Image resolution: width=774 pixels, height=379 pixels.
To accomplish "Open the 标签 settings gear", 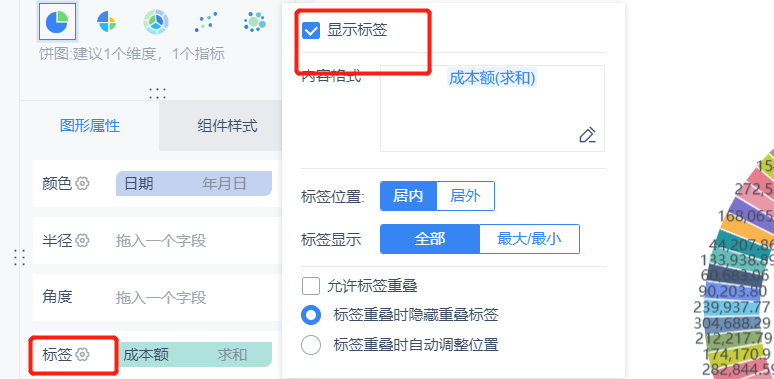I will pyautogui.click(x=82, y=354).
